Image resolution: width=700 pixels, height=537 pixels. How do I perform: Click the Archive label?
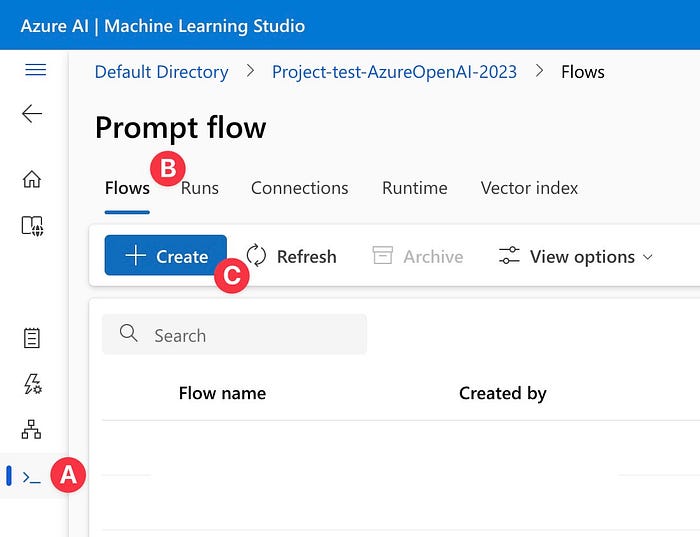coord(433,257)
